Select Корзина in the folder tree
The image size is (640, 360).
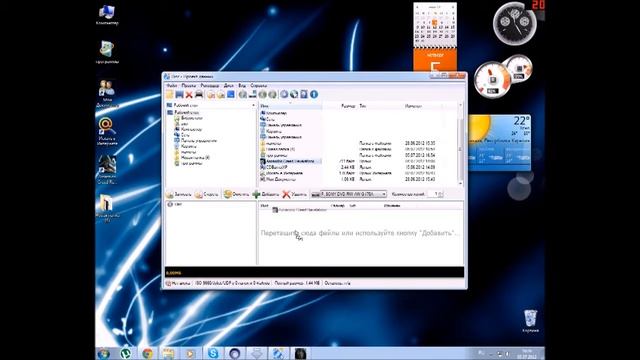186,147
